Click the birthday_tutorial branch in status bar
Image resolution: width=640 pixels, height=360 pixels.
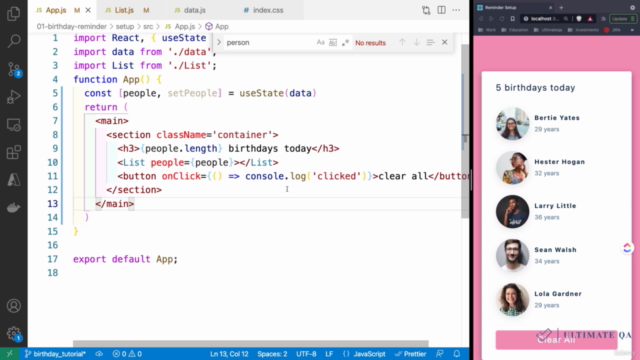[55, 354]
